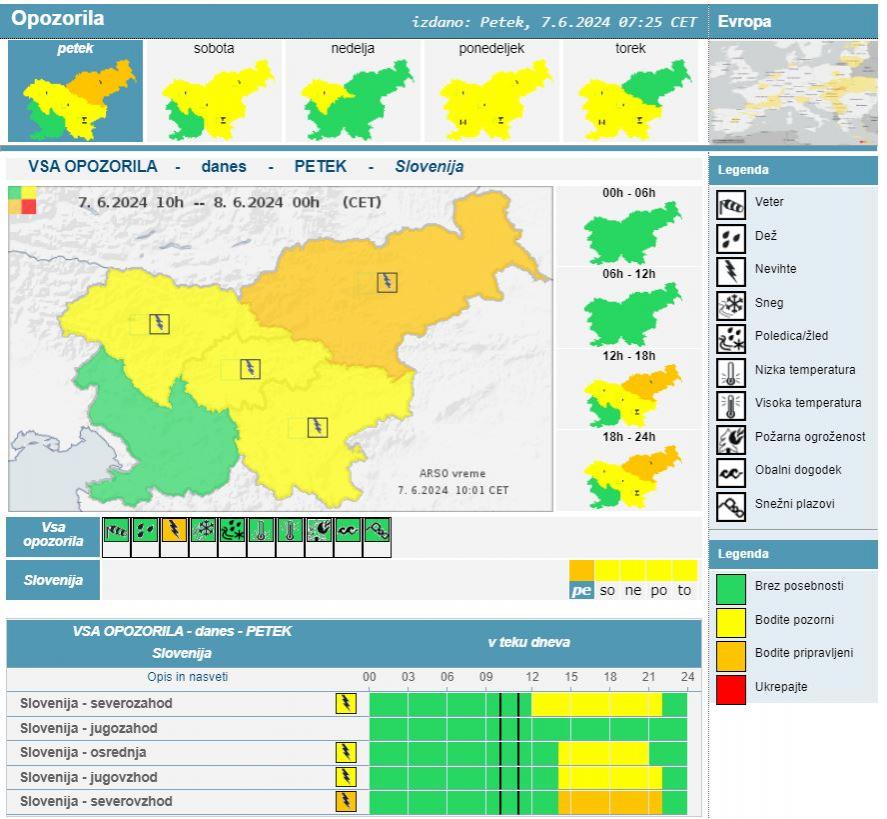Select the avalanche warning filter icon

pyautogui.click(x=377, y=530)
